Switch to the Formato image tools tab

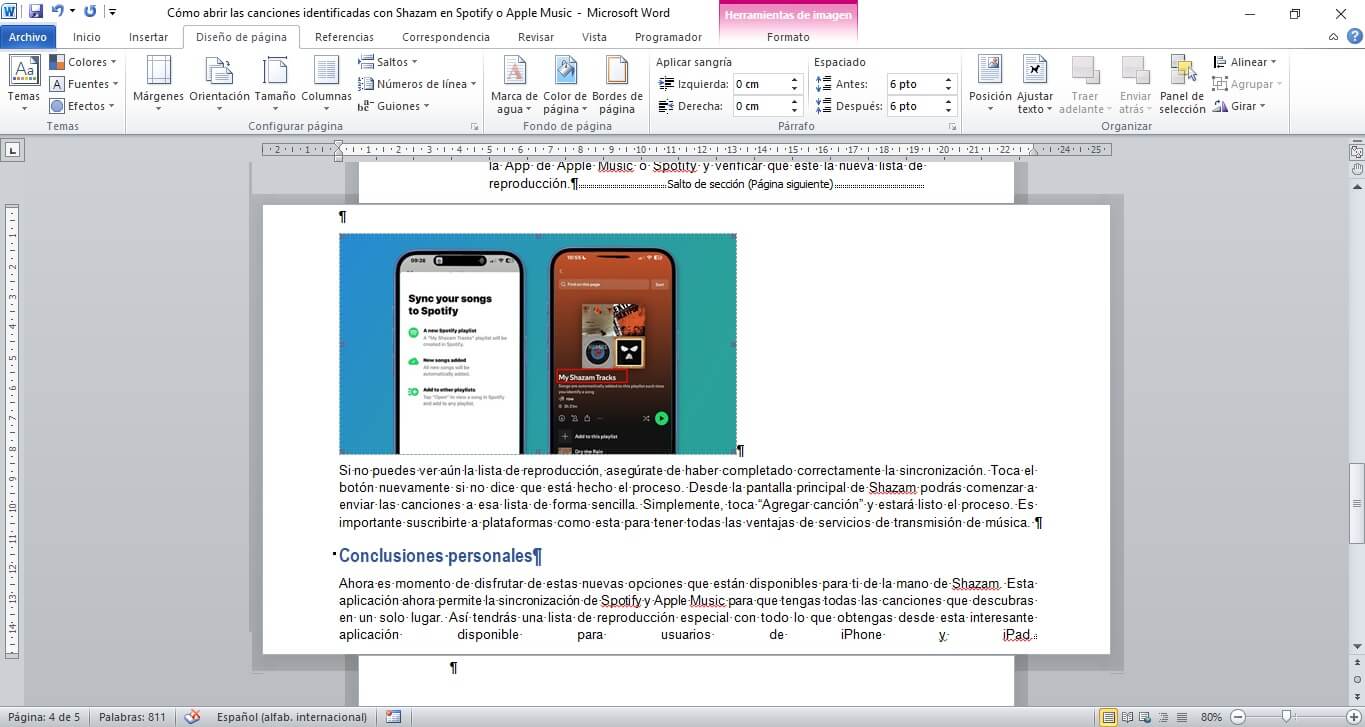pos(788,37)
